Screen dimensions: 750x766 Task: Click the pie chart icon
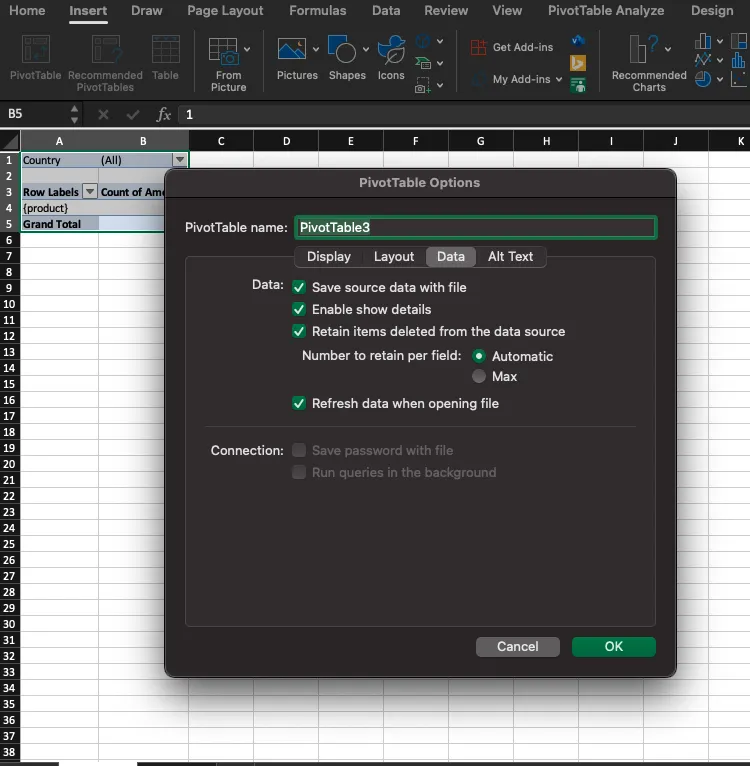(703, 79)
